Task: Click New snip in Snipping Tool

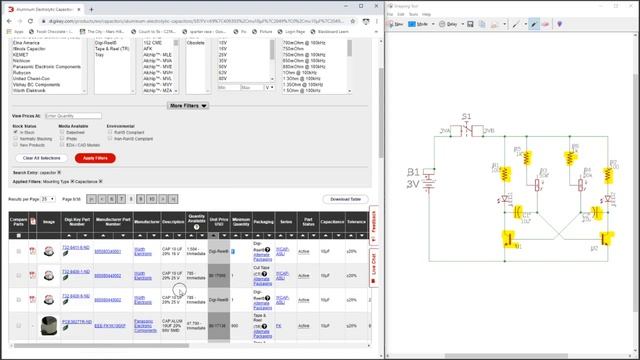Action: (396, 24)
